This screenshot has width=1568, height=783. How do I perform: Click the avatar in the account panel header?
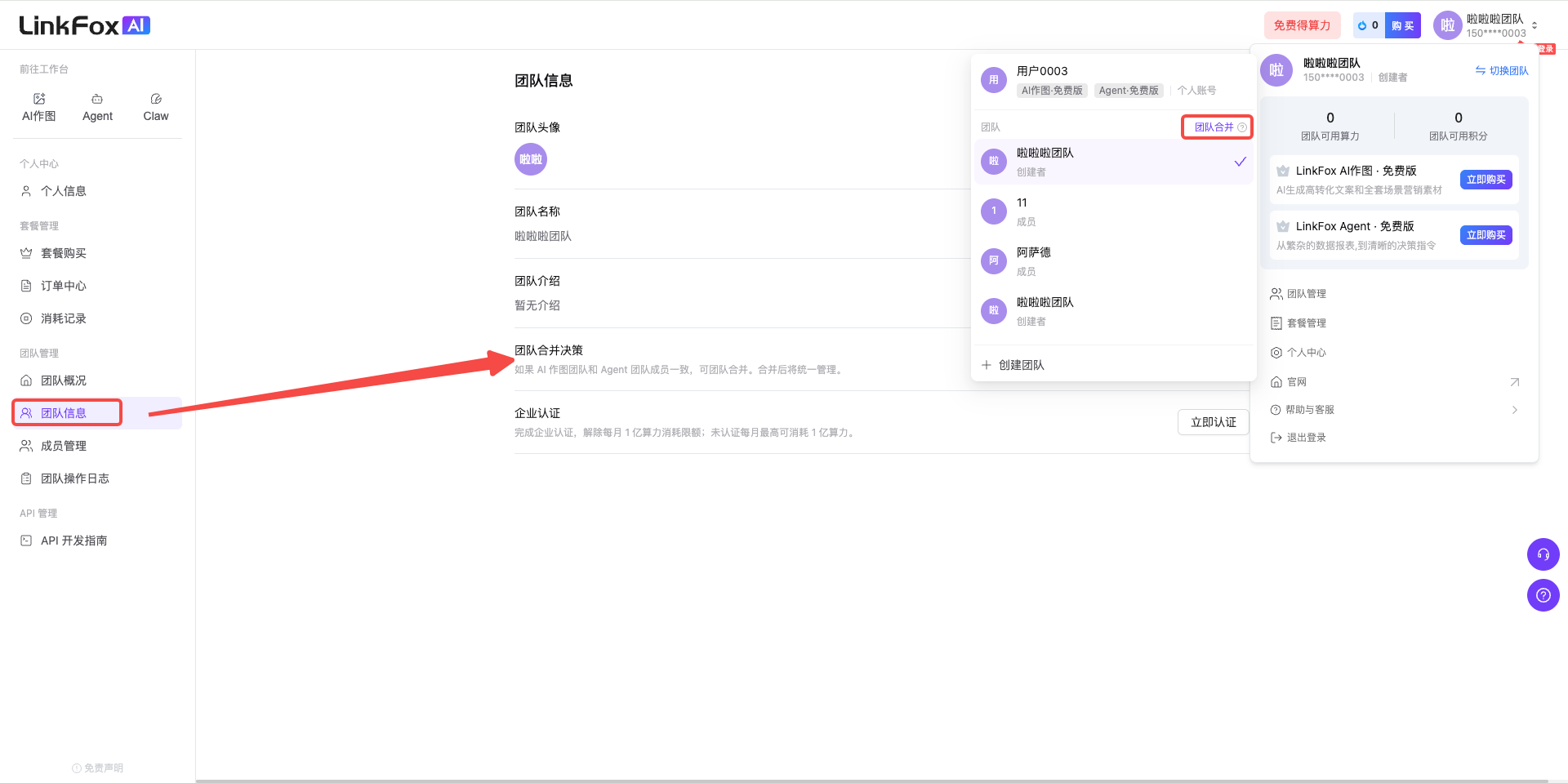tap(1276, 70)
